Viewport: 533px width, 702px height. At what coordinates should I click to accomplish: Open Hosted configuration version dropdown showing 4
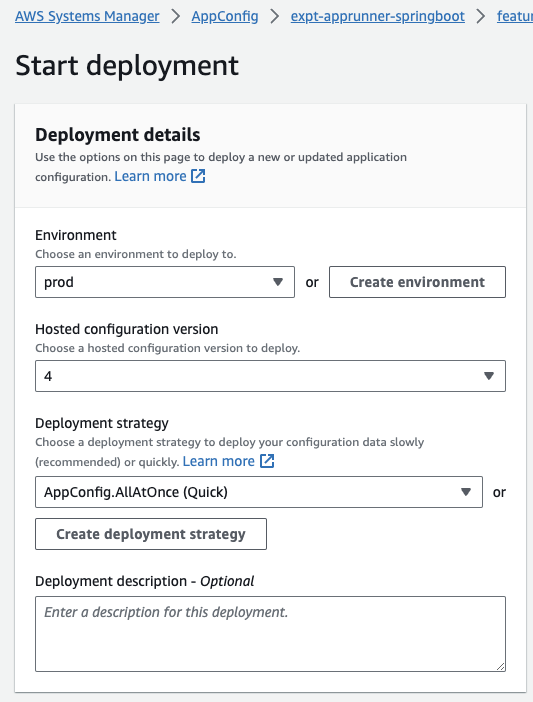point(270,376)
